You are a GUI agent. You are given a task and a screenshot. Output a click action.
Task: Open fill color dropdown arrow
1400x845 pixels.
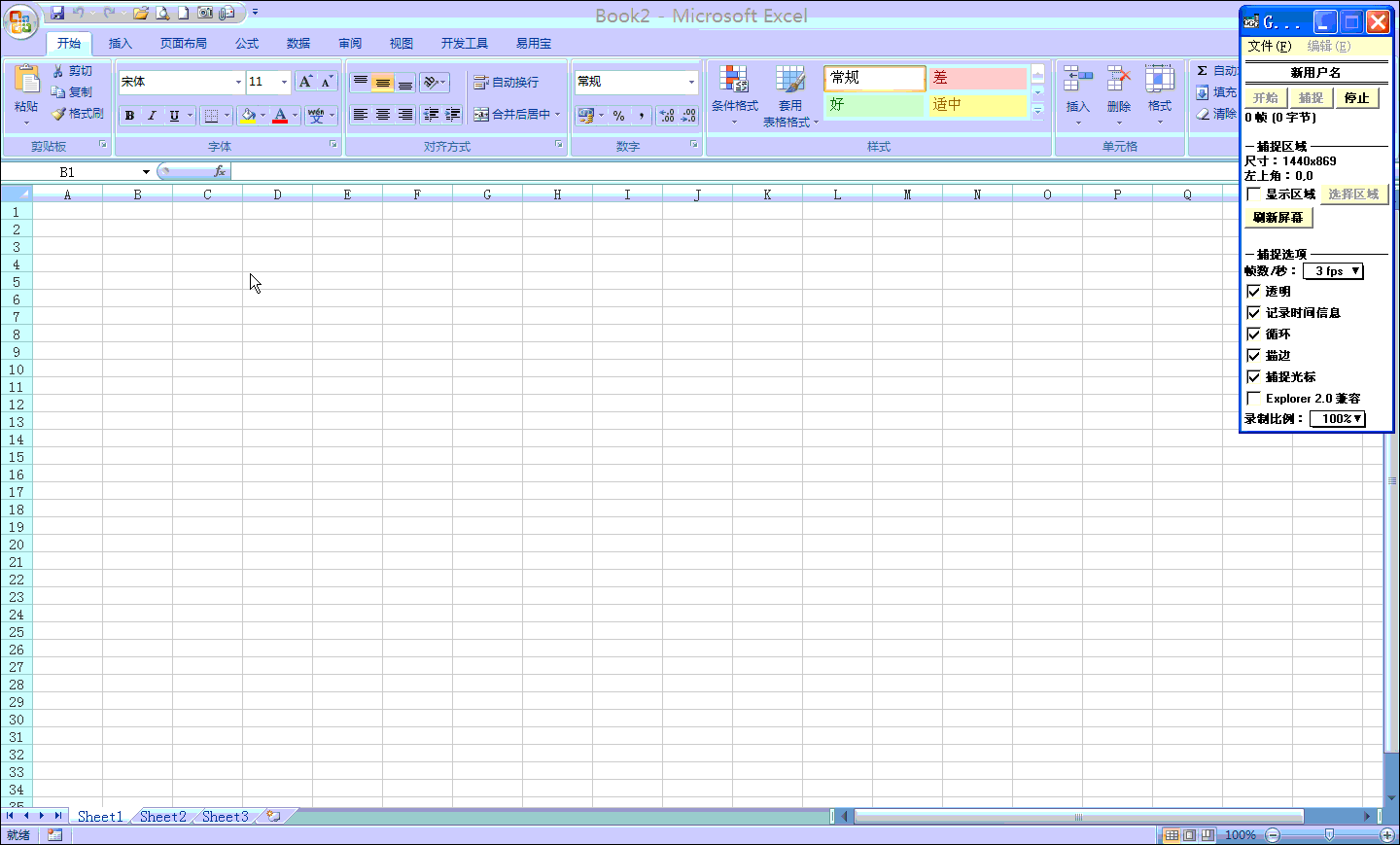tap(262, 115)
